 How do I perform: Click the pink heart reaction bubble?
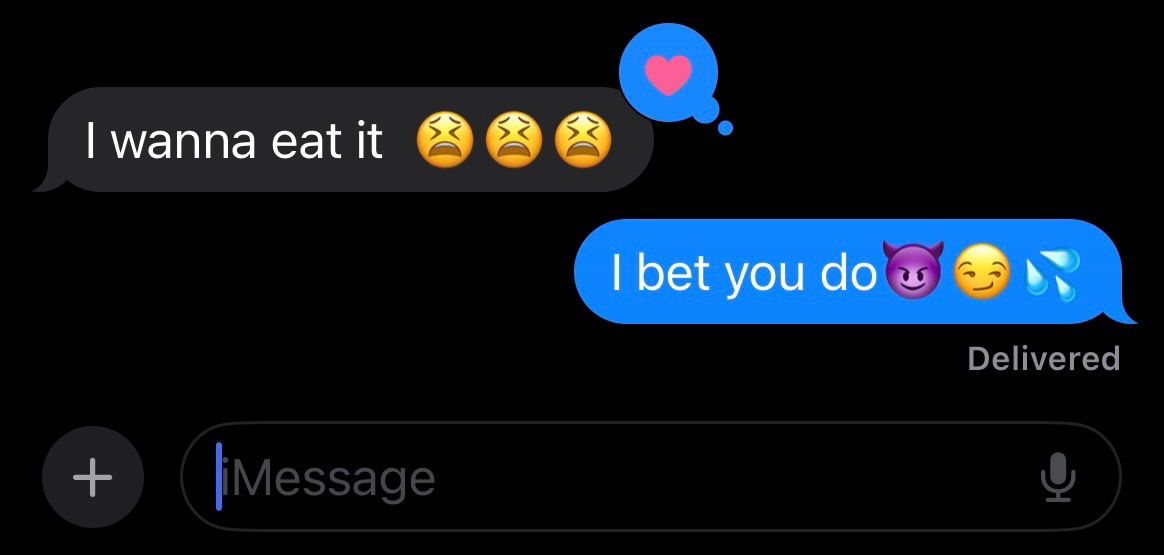pyautogui.click(x=668, y=74)
